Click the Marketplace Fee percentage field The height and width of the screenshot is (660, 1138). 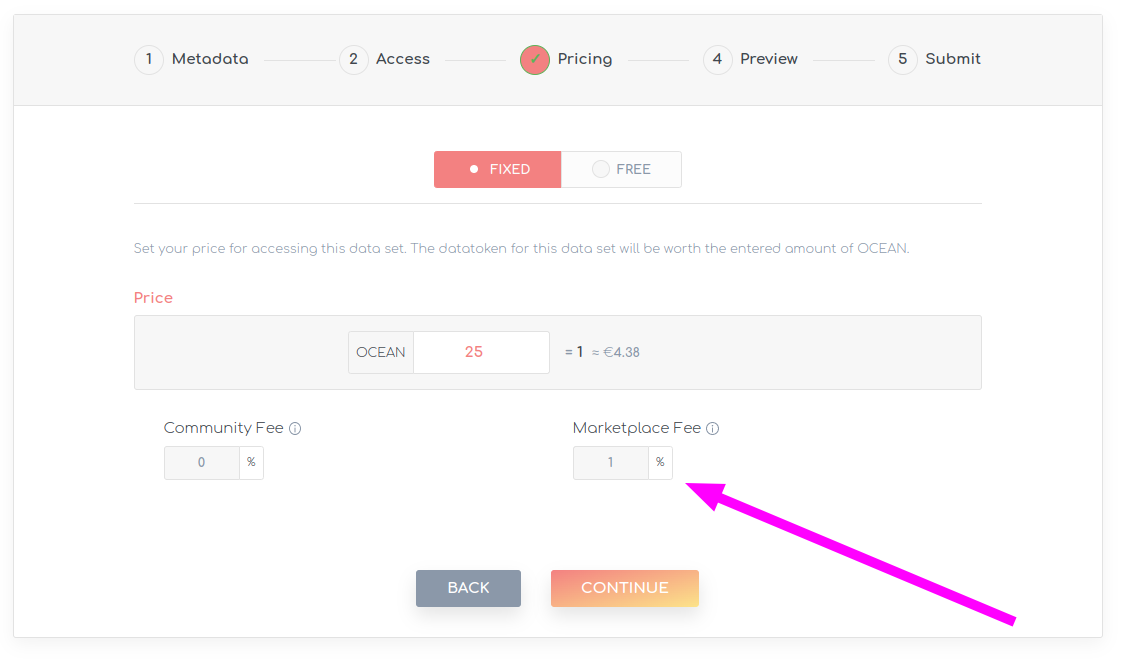[610, 463]
